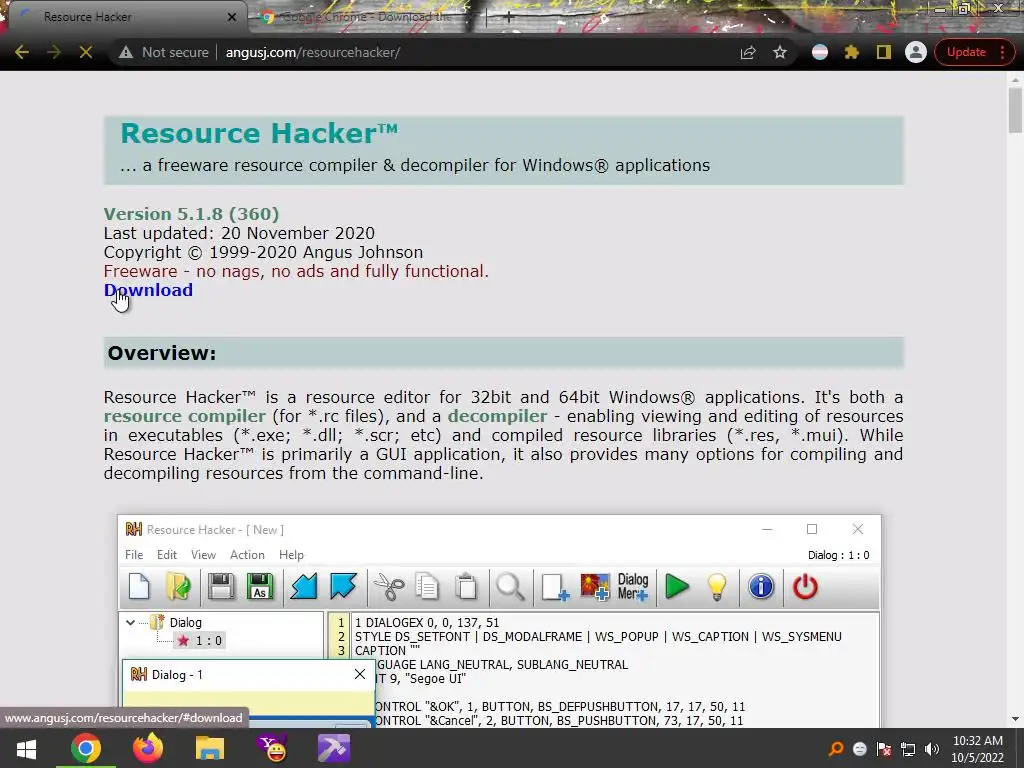Click the Add image resource icon
The height and width of the screenshot is (768, 1024).
594,586
